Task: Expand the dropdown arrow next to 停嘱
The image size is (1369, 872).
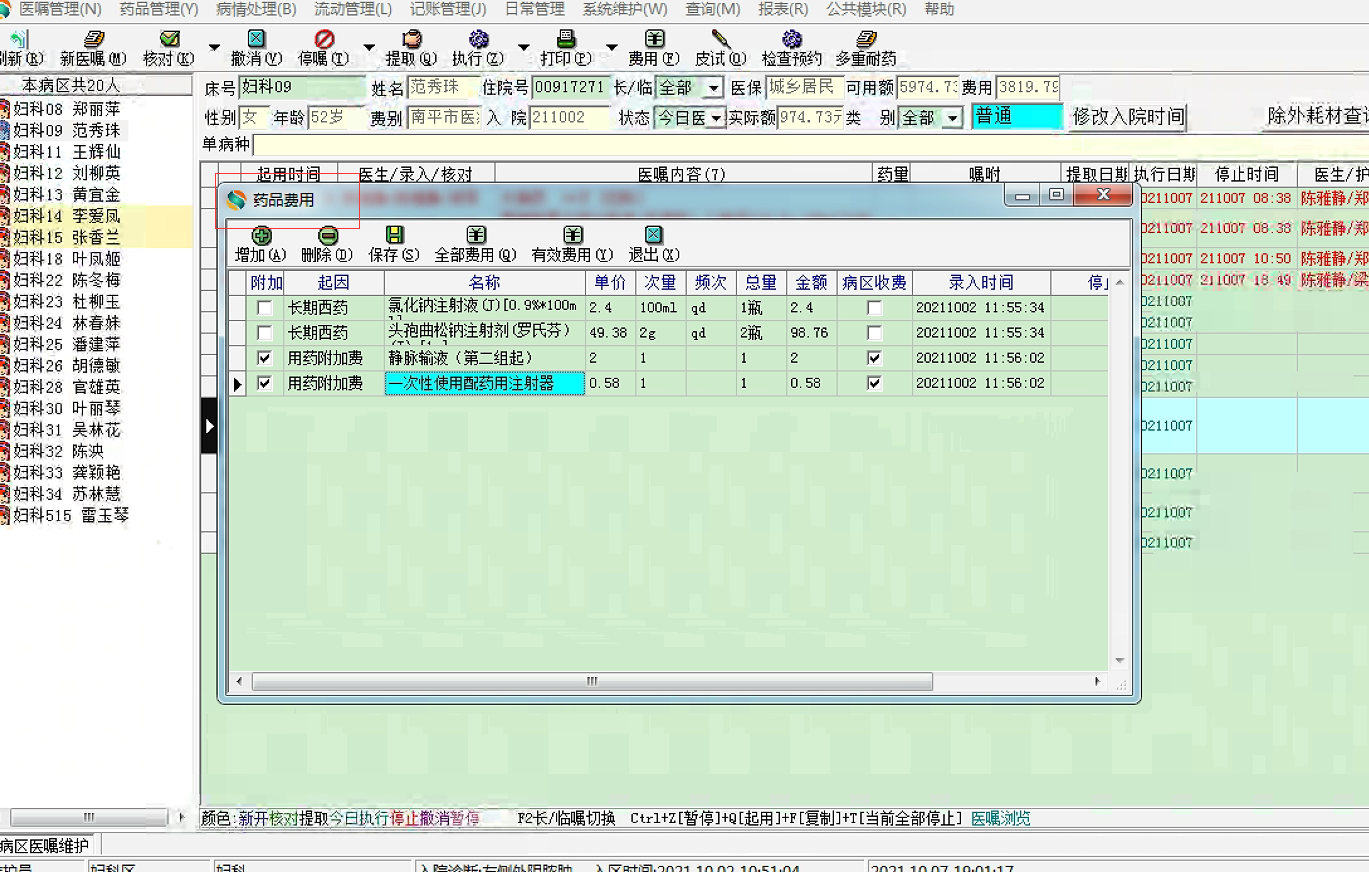Action: [x=368, y=47]
